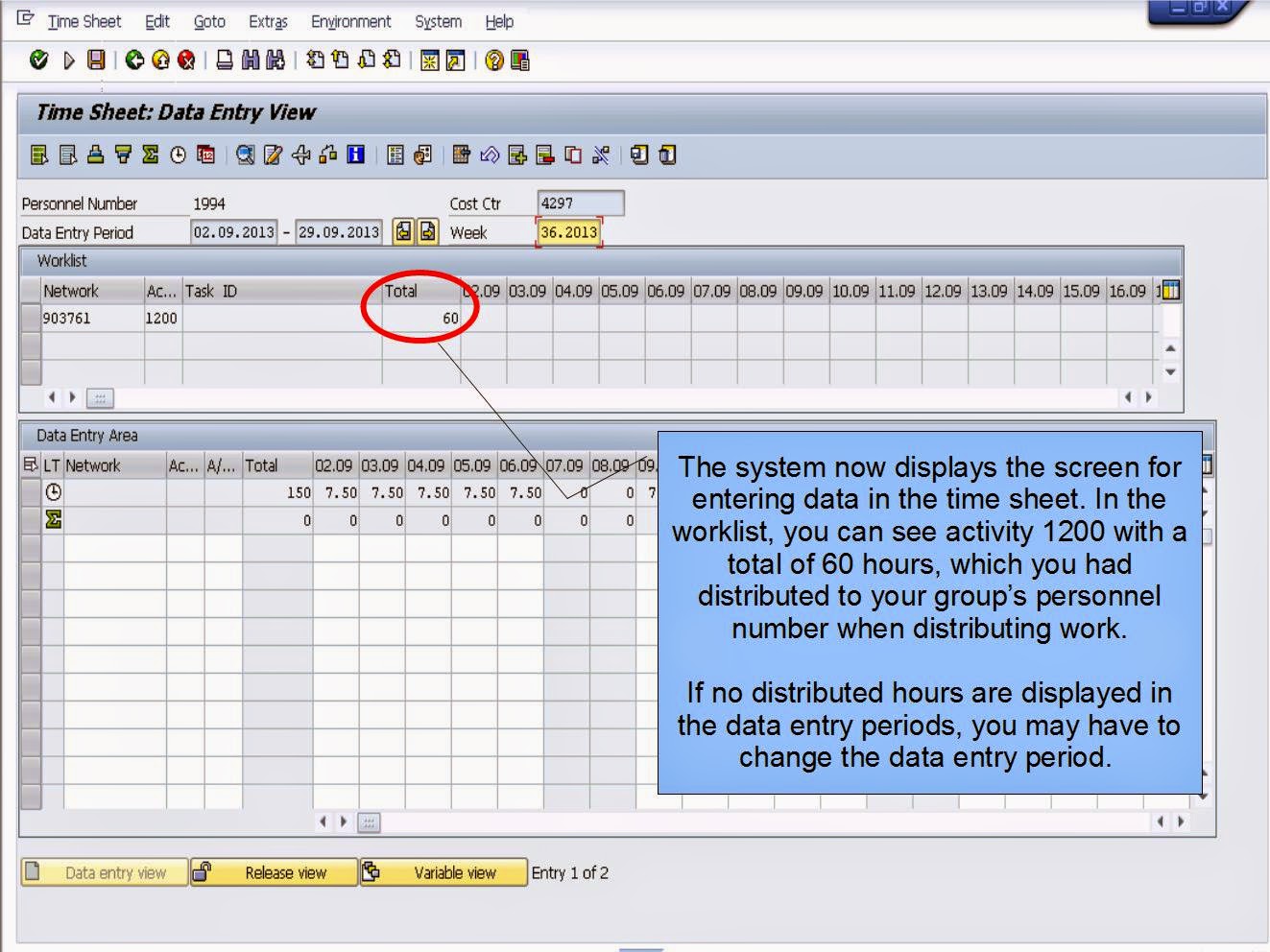Open the Edit menu
Viewport: 1270px width, 952px height.
point(157,21)
